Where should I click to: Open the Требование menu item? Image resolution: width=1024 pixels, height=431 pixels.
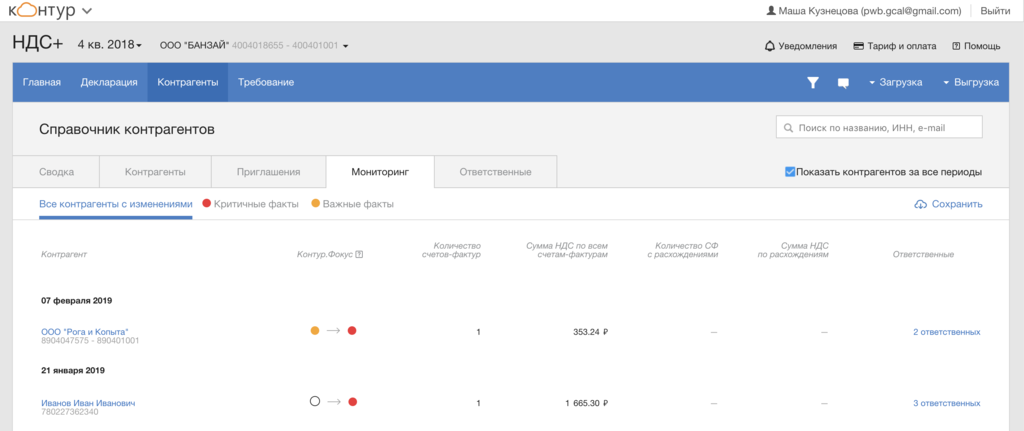[266, 82]
